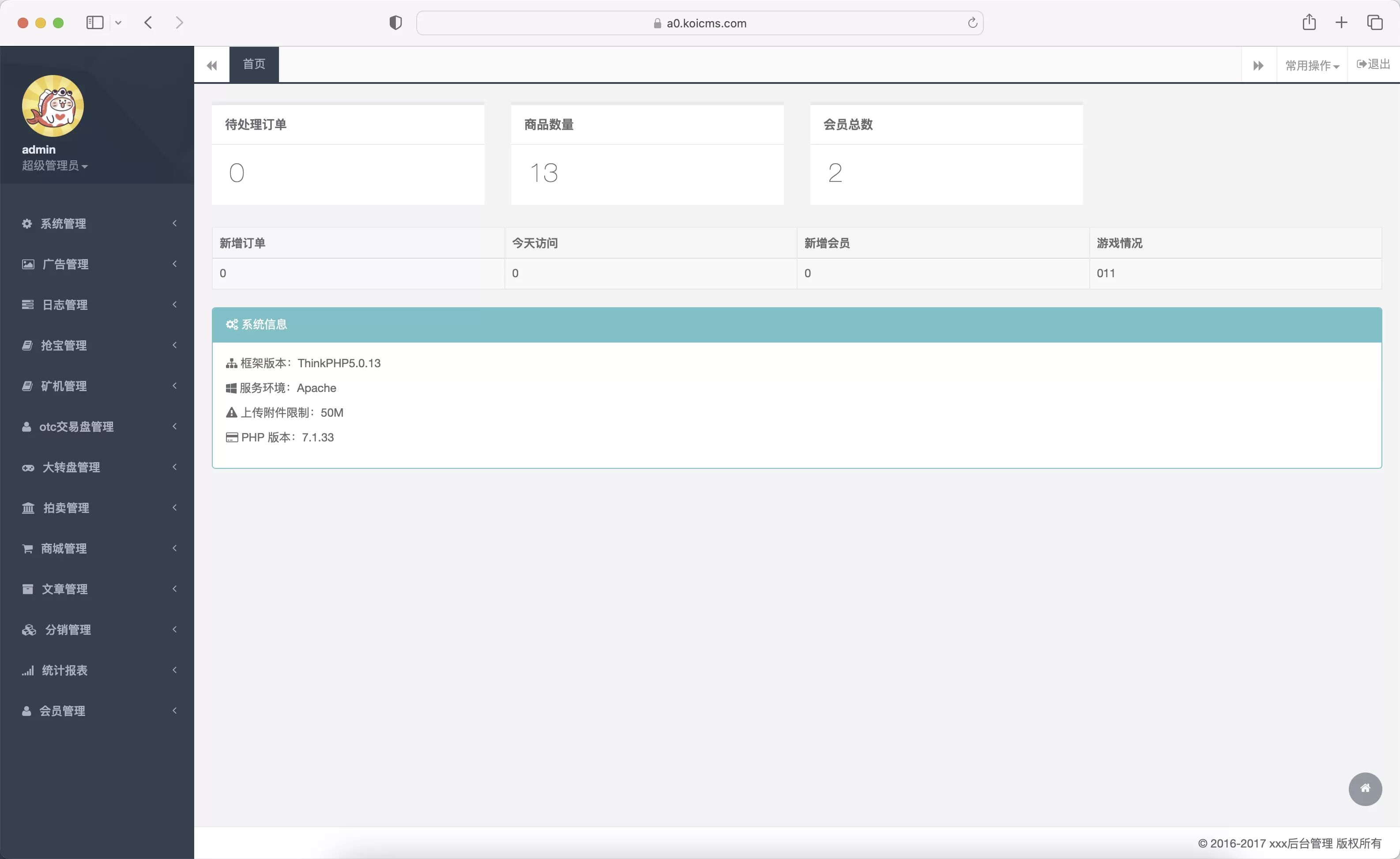
Task: Click the copyright footer text
Action: 1290,843
